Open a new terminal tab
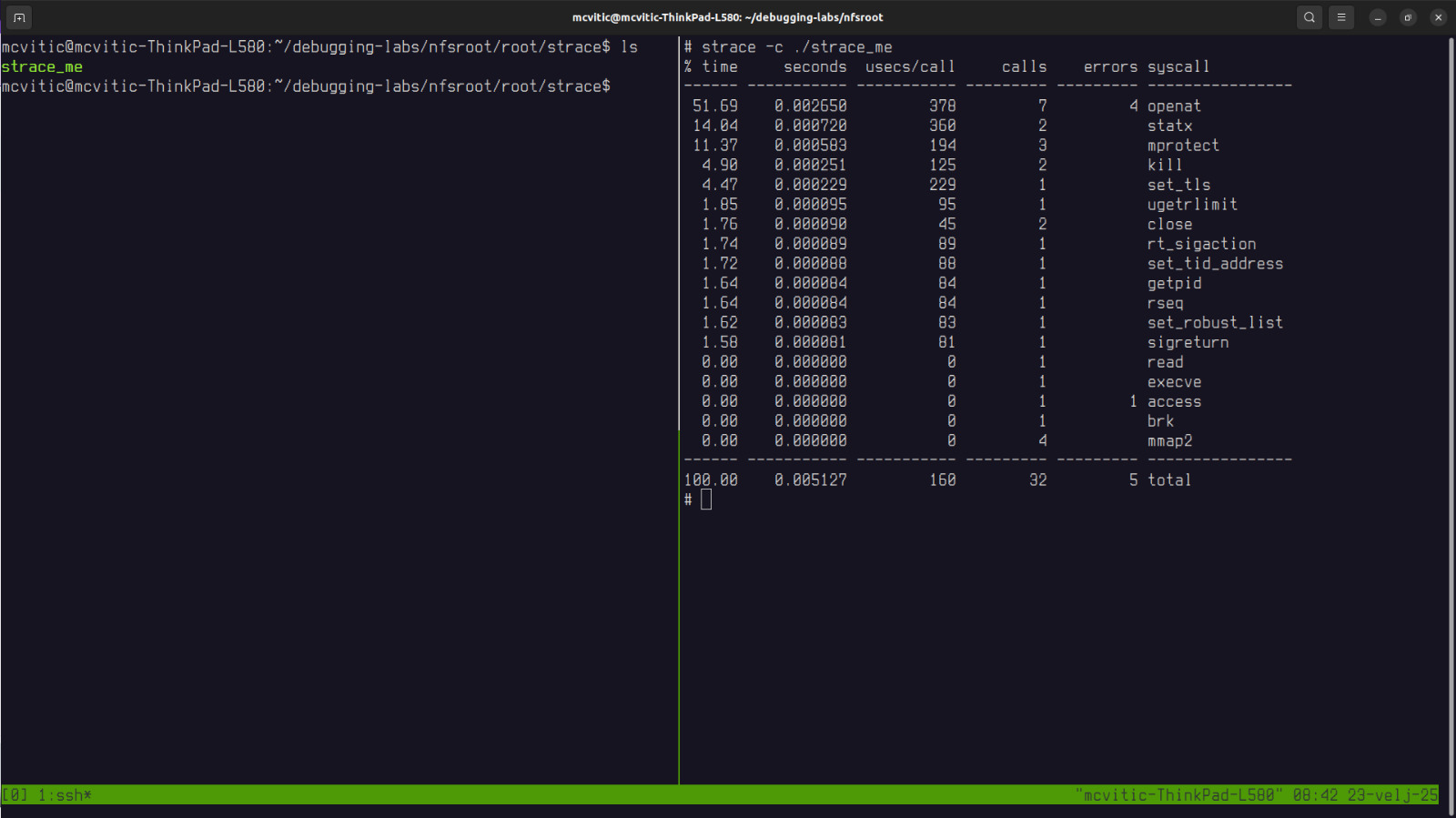Screen dimensions: 1456x818 tap(19, 17)
